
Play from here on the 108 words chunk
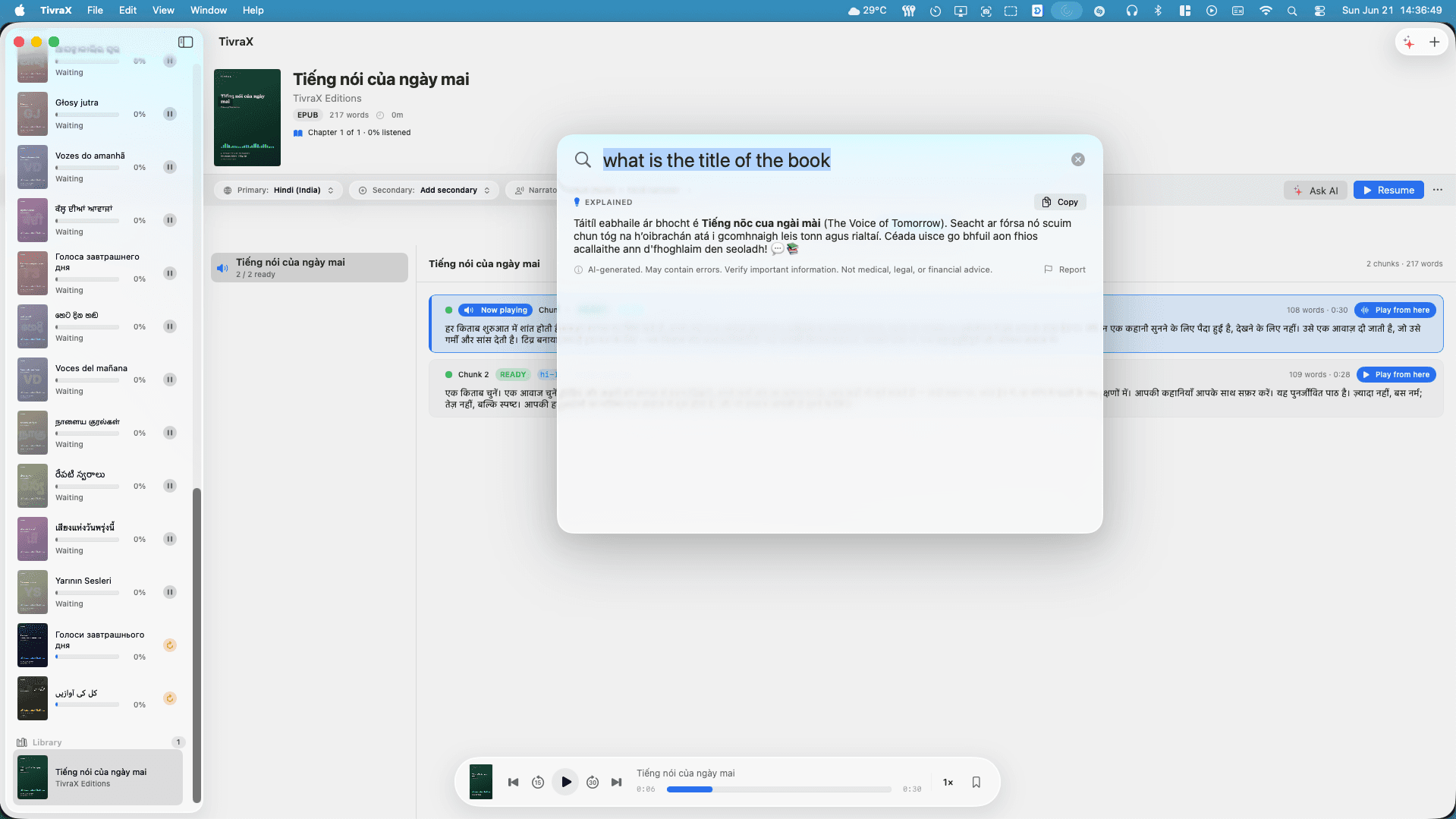[x=1395, y=310]
